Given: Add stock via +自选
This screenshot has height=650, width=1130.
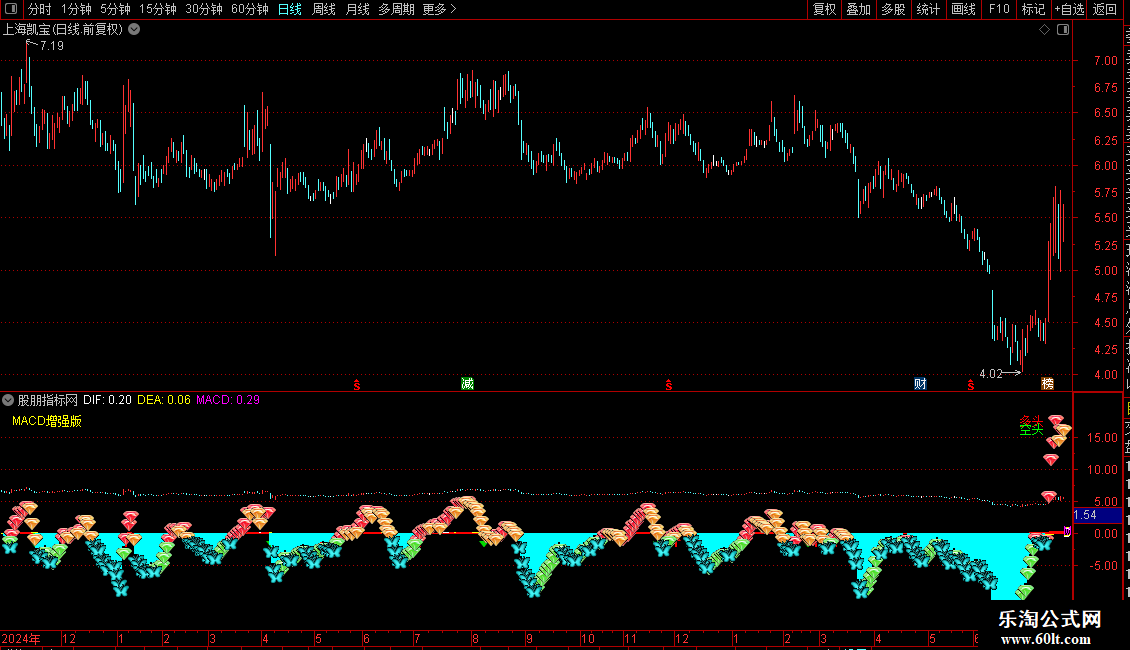Looking at the screenshot, I should pyautogui.click(x=1069, y=9).
